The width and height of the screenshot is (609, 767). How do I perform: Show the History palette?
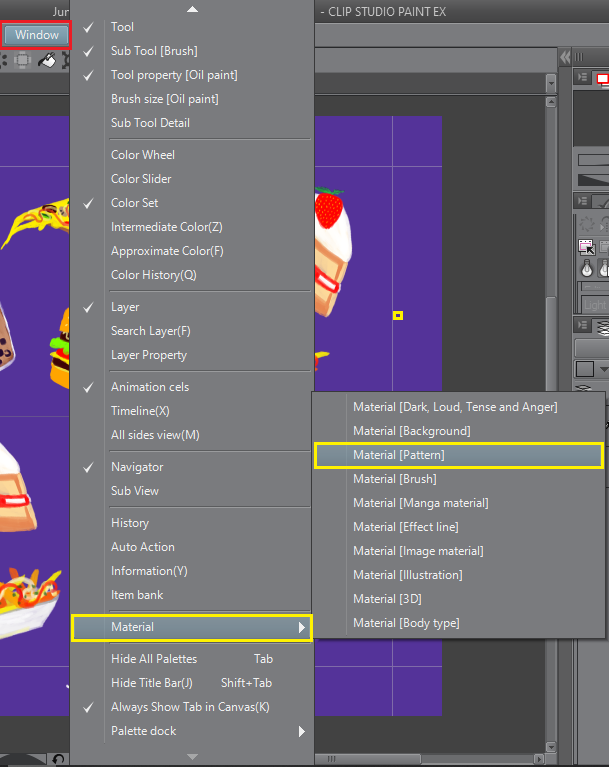tap(191, 523)
